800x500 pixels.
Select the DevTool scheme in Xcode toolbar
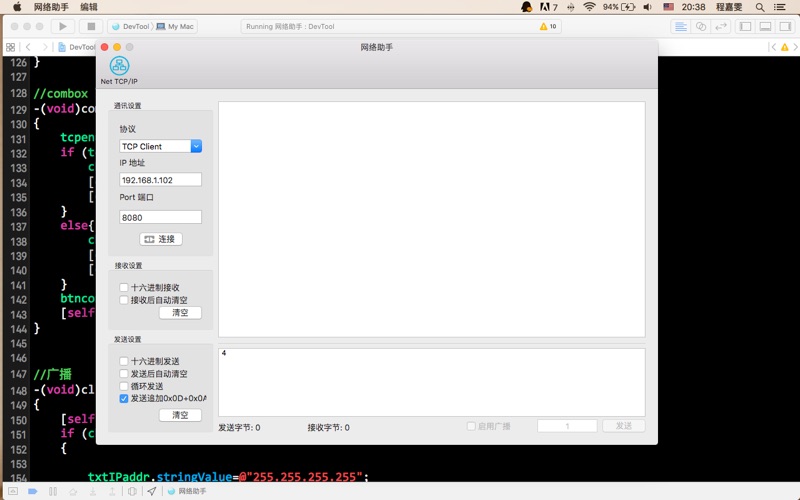point(131,27)
